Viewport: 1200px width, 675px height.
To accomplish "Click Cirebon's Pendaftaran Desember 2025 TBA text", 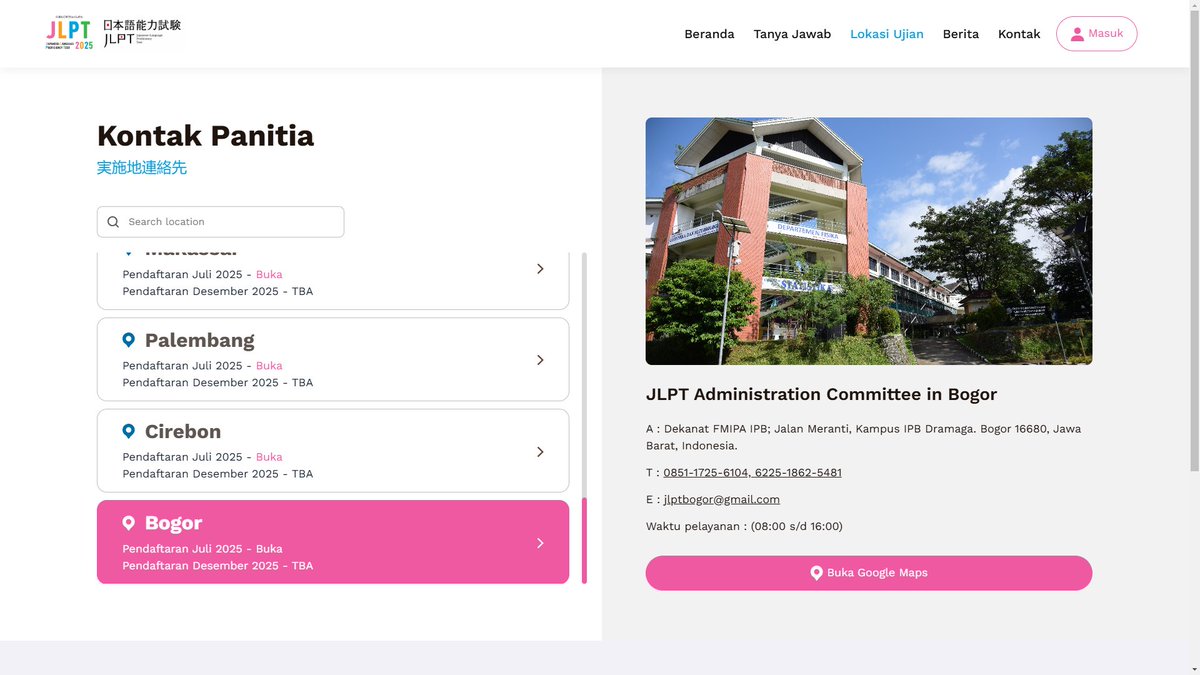I will coord(217,474).
